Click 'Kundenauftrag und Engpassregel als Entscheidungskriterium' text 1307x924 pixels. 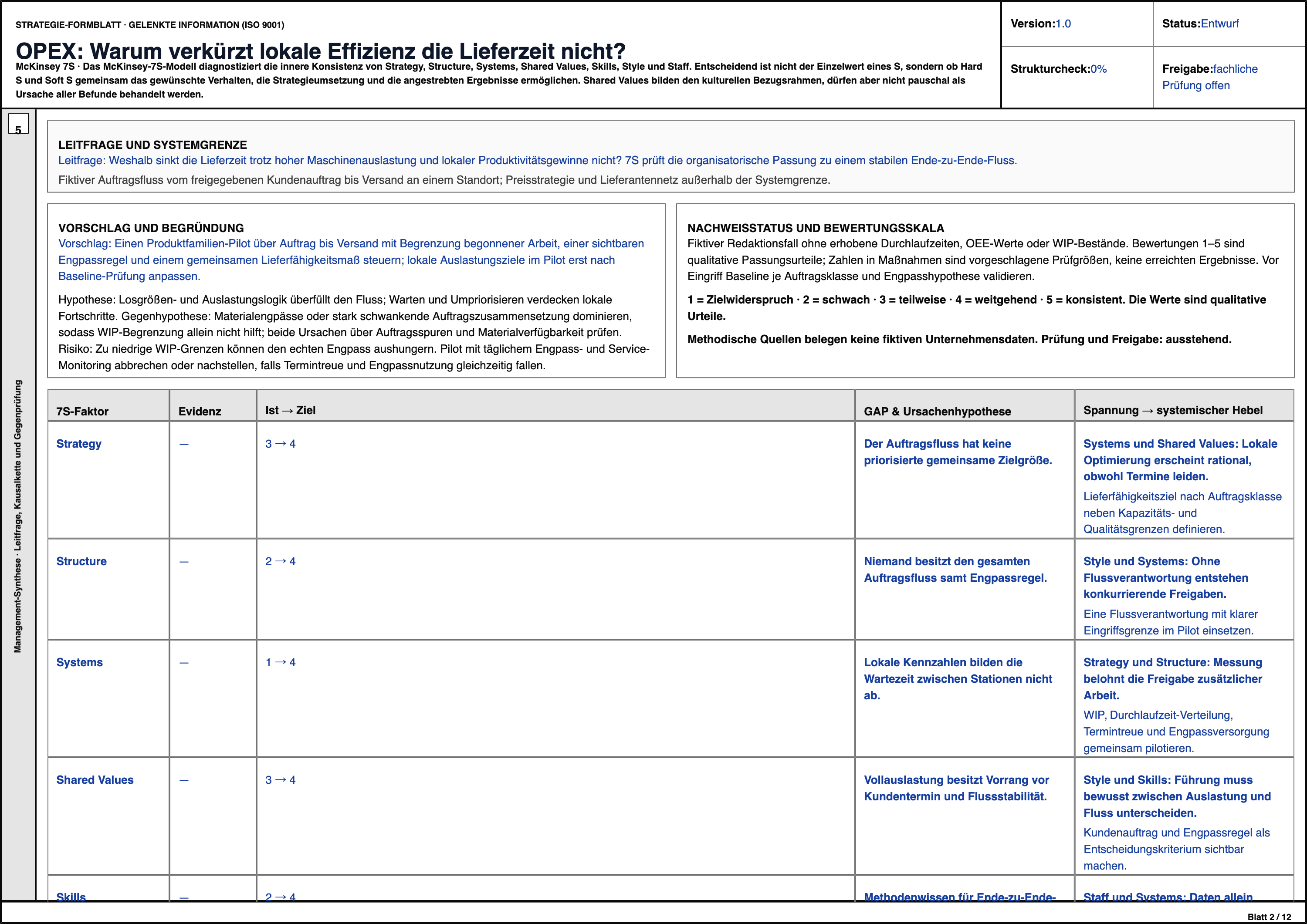[1177, 850]
